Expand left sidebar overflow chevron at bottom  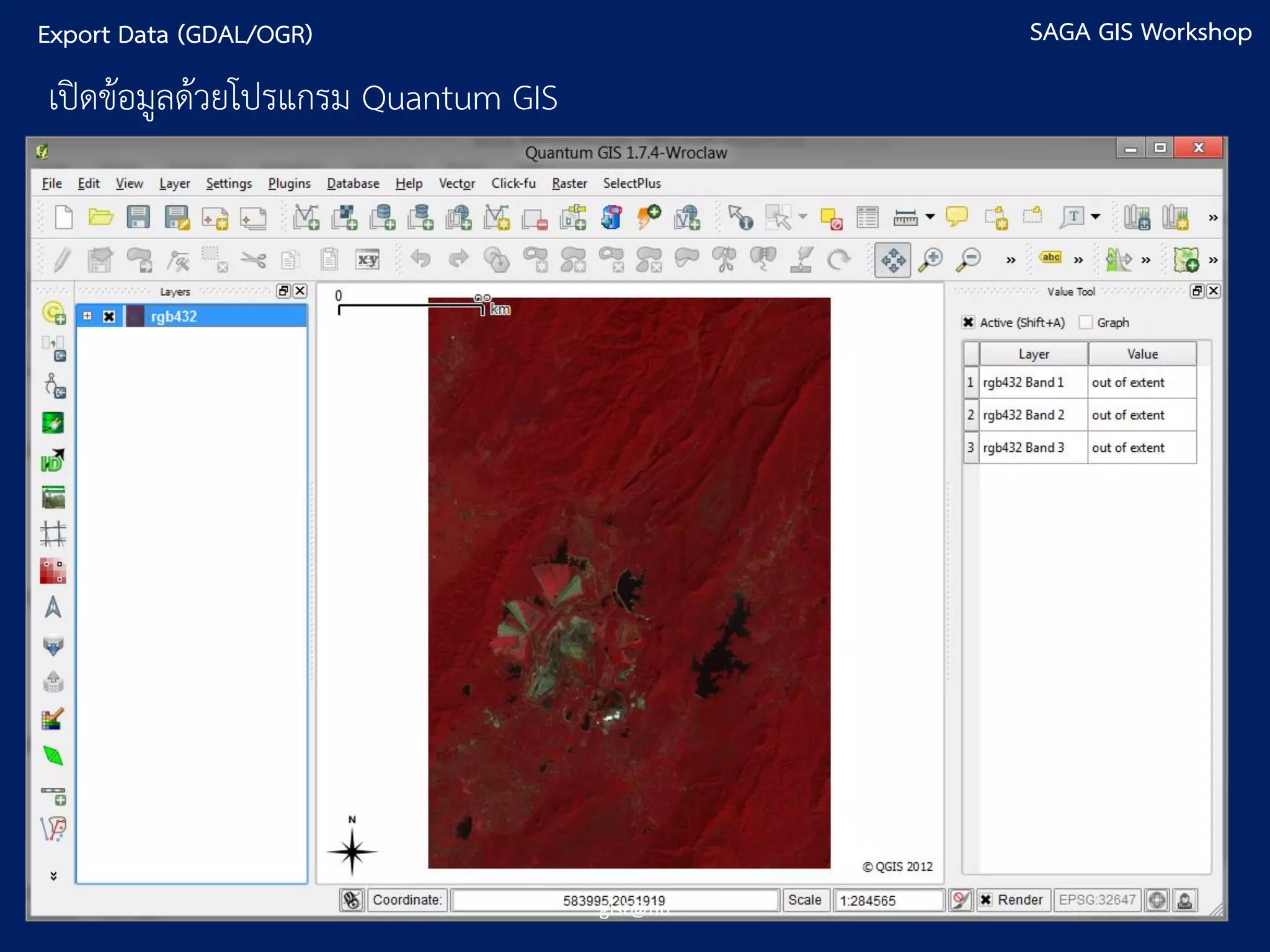pos(53,876)
